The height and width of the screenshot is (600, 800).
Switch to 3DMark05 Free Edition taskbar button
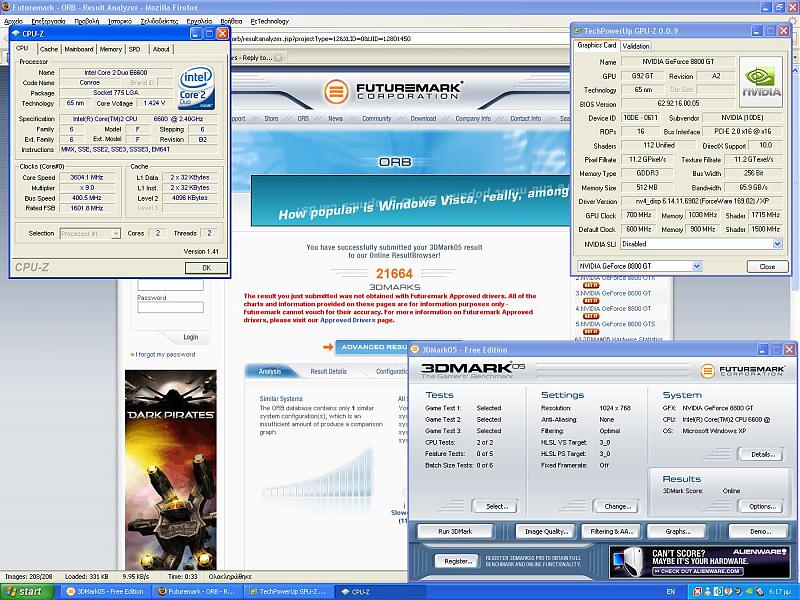[x=106, y=592]
